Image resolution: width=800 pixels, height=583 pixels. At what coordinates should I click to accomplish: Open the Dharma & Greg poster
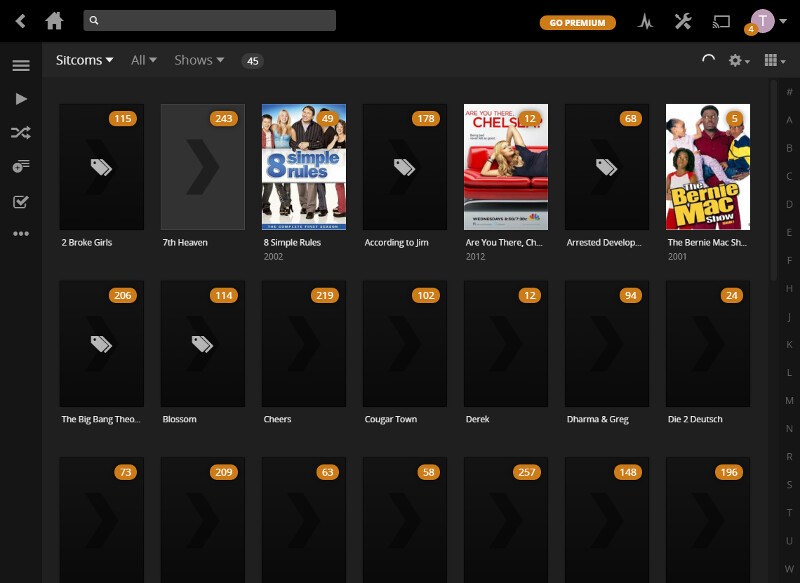coord(607,344)
